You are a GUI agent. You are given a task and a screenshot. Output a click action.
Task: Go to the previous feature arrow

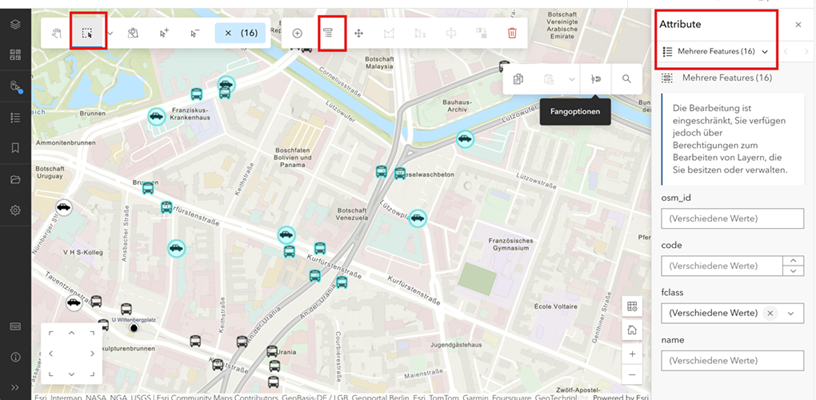(x=786, y=51)
